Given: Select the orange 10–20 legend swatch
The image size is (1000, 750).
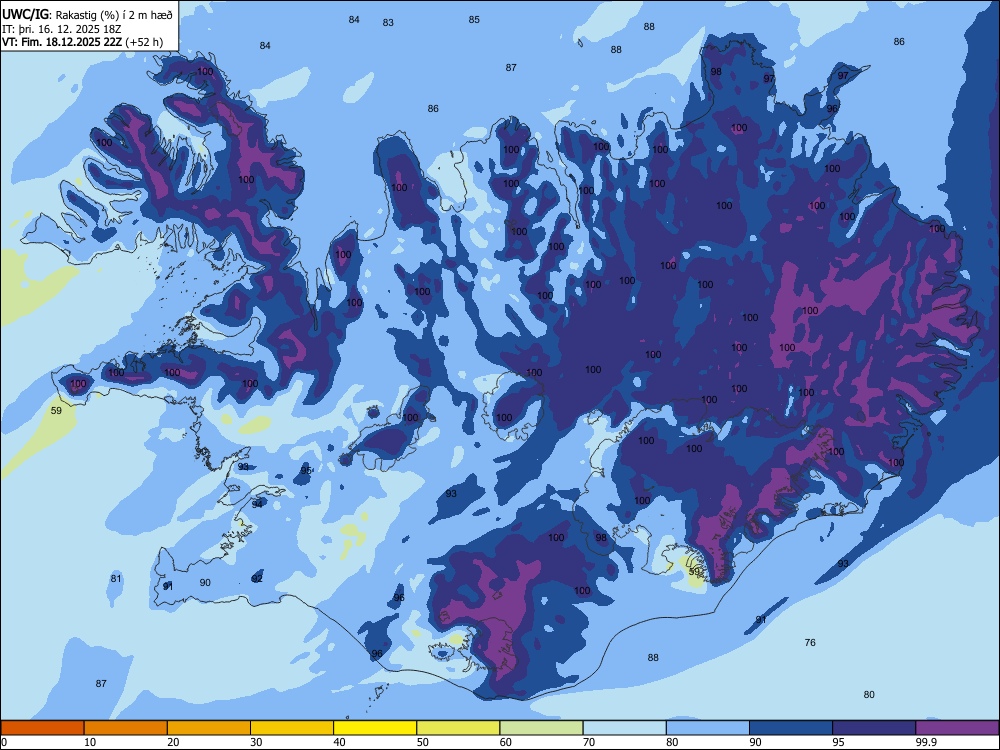Looking at the screenshot, I should pos(126,728).
